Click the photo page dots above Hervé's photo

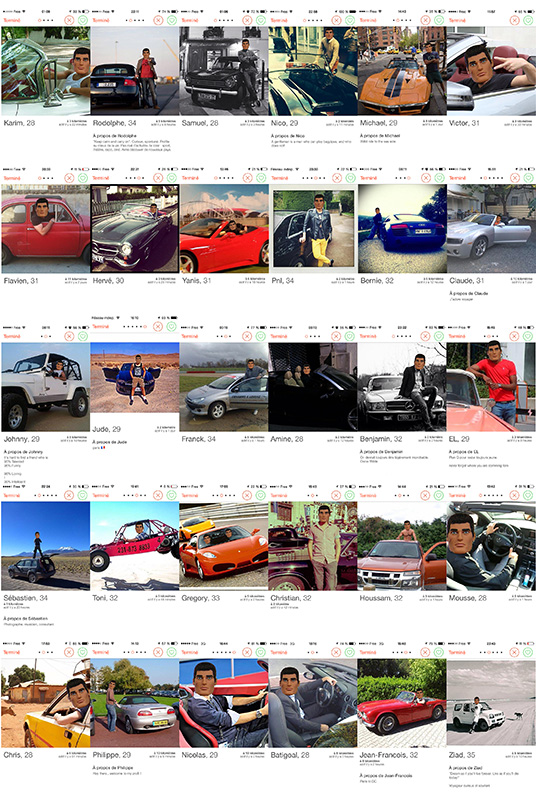pos(135,178)
